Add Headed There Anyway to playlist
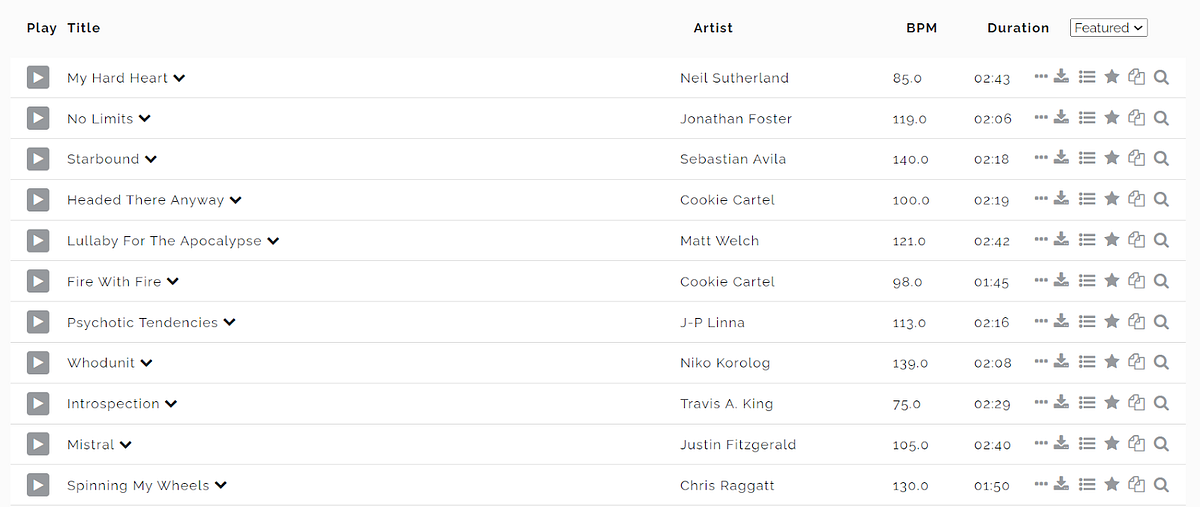 pos(1088,199)
